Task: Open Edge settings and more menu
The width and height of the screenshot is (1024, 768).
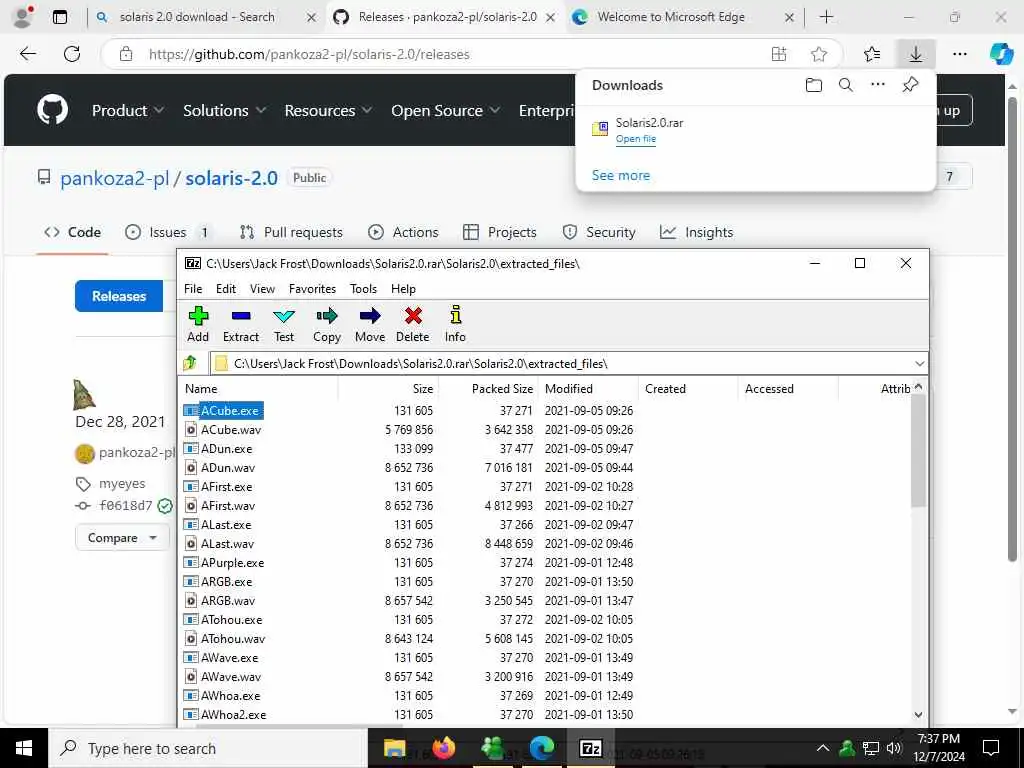Action: coord(959,54)
